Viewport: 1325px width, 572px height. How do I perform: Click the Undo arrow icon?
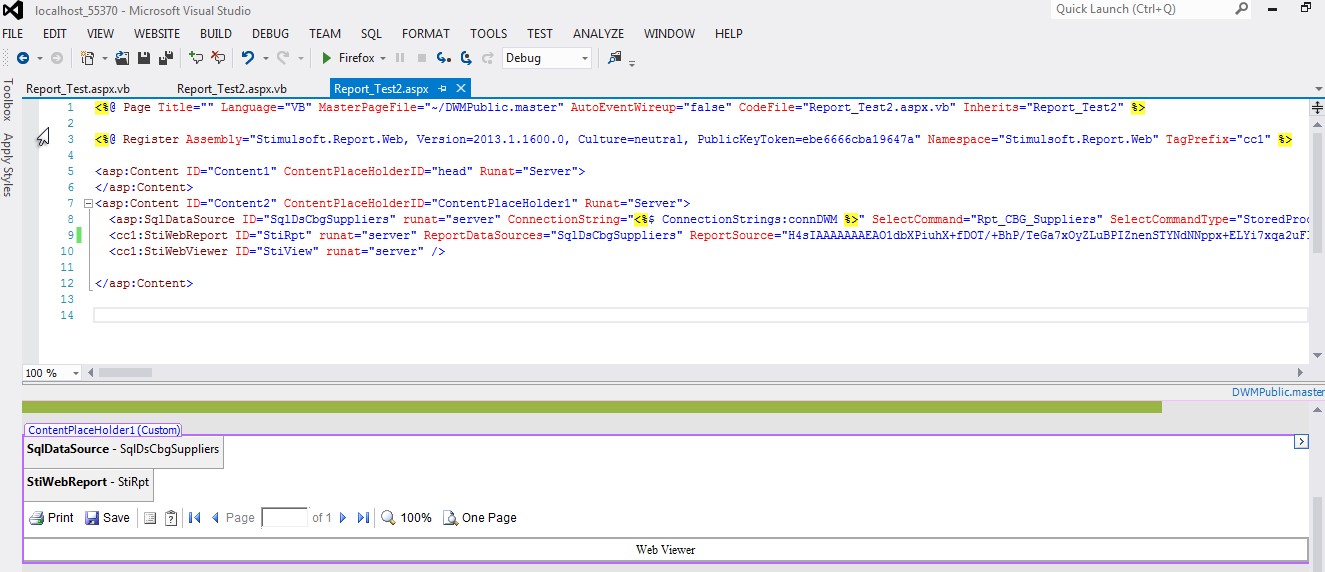coord(247,58)
